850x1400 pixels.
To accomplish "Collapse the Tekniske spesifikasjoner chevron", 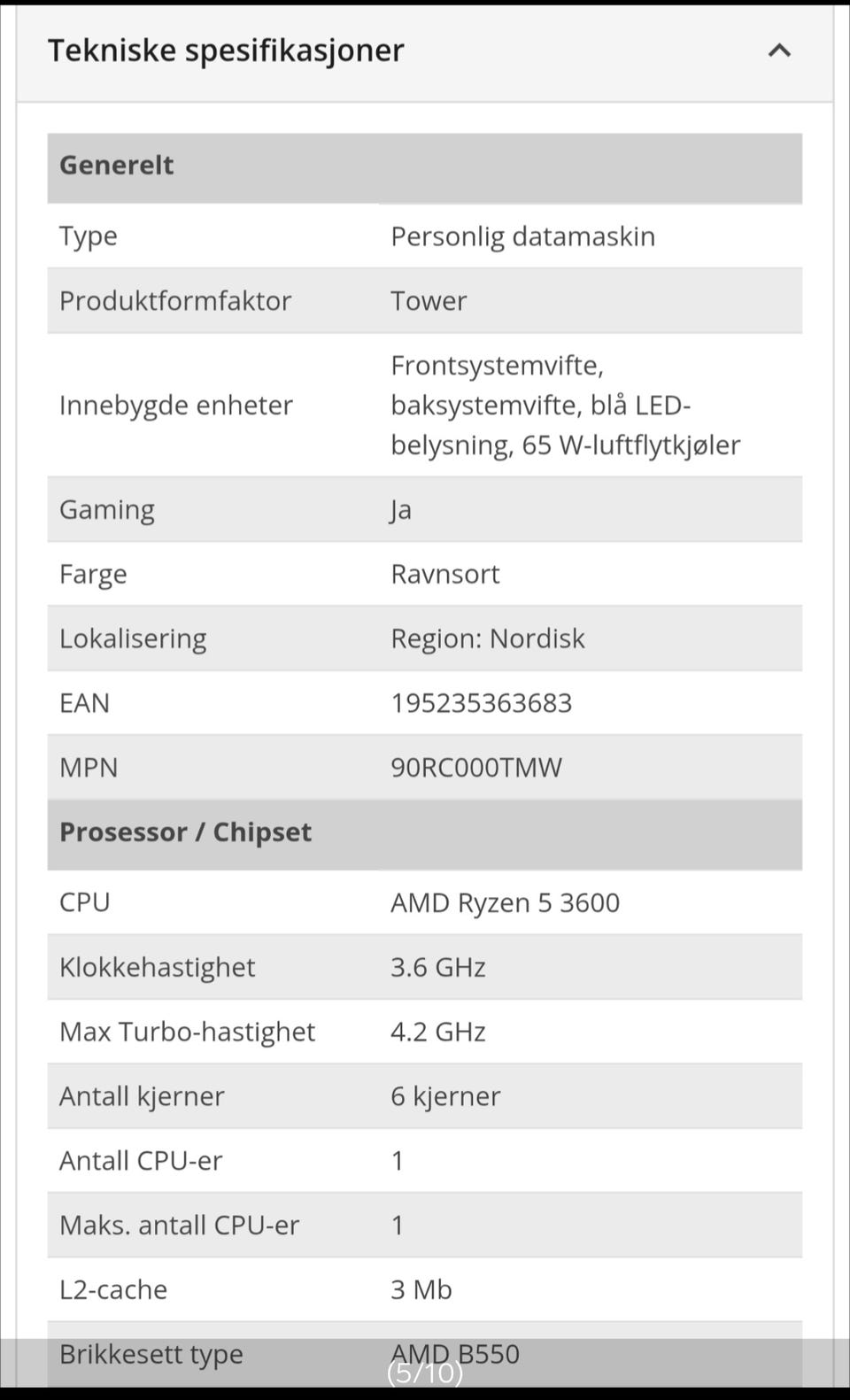I will pyautogui.click(x=779, y=50).
